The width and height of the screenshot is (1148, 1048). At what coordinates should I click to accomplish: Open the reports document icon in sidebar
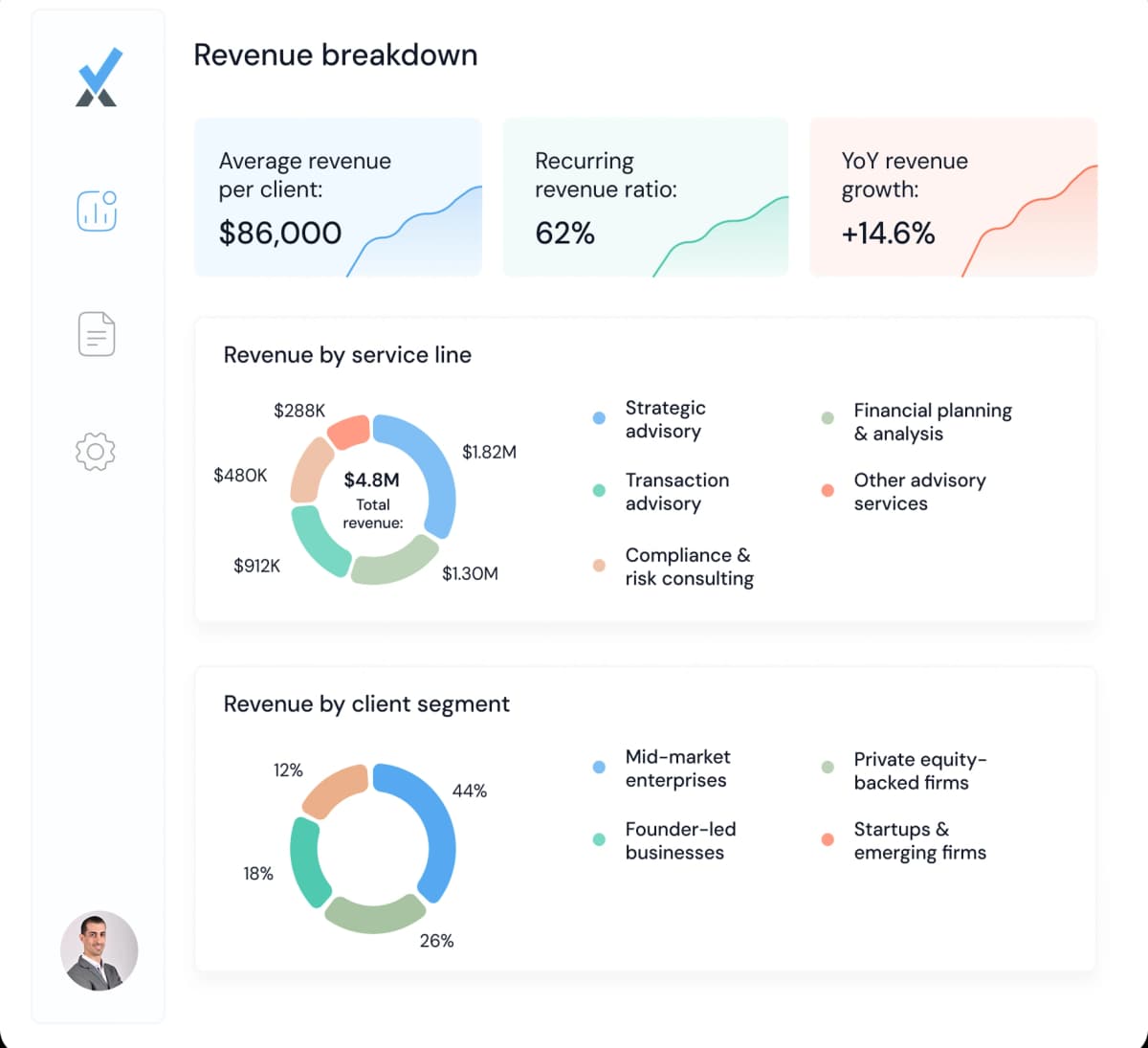(x=96, y=333)
